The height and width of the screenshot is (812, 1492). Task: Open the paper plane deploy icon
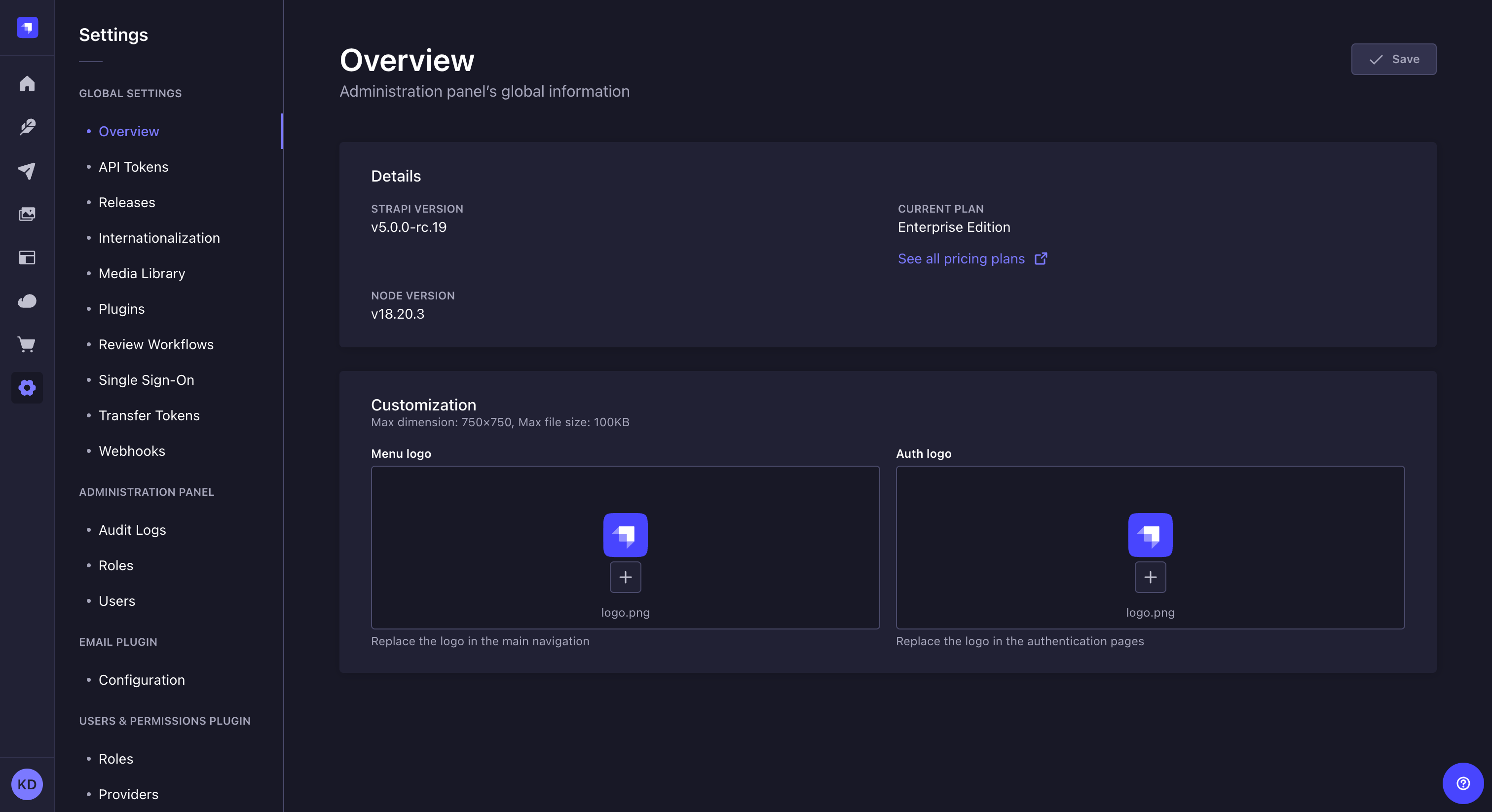pos(27,170)
